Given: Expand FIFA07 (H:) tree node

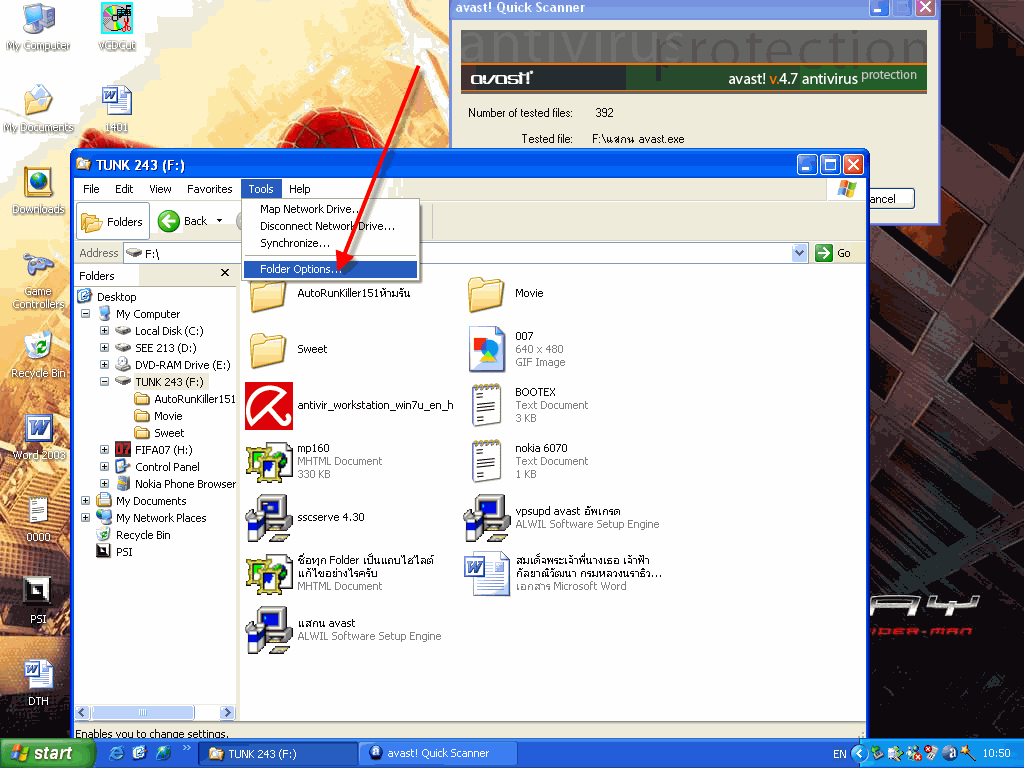Looking at the screenshot, I should tap(104, 449).
